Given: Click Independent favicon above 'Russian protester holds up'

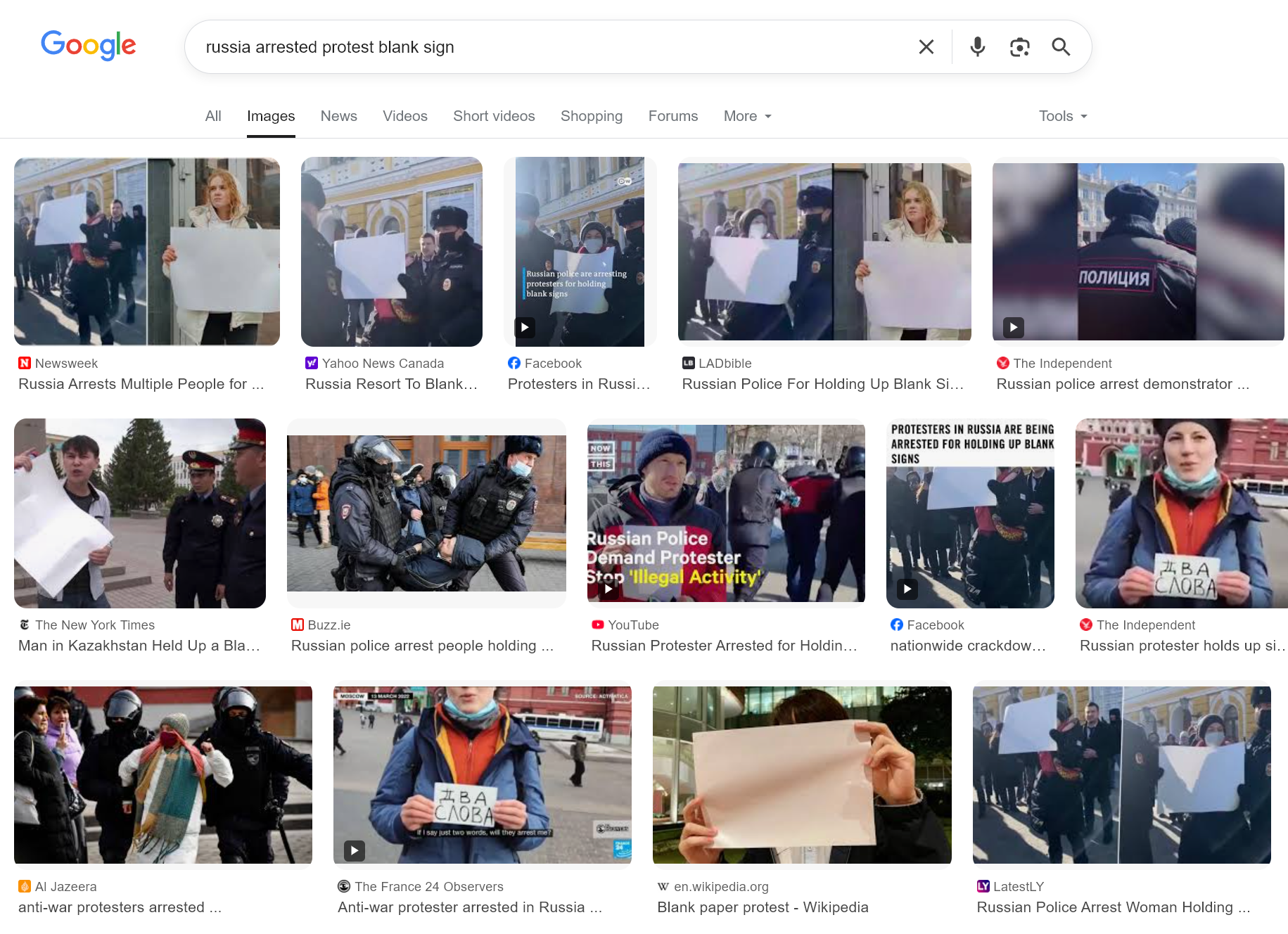Looking at the screenshot, I should pyautogui.click(x=1086, y=625).
